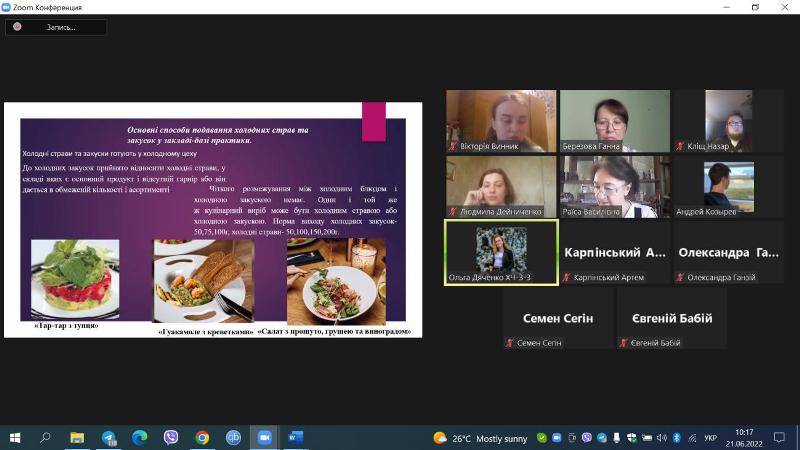Click the «Тар-тар з тунцю» dish photo
The height and width of the screenshot is (450, 800).
point(75,280)
